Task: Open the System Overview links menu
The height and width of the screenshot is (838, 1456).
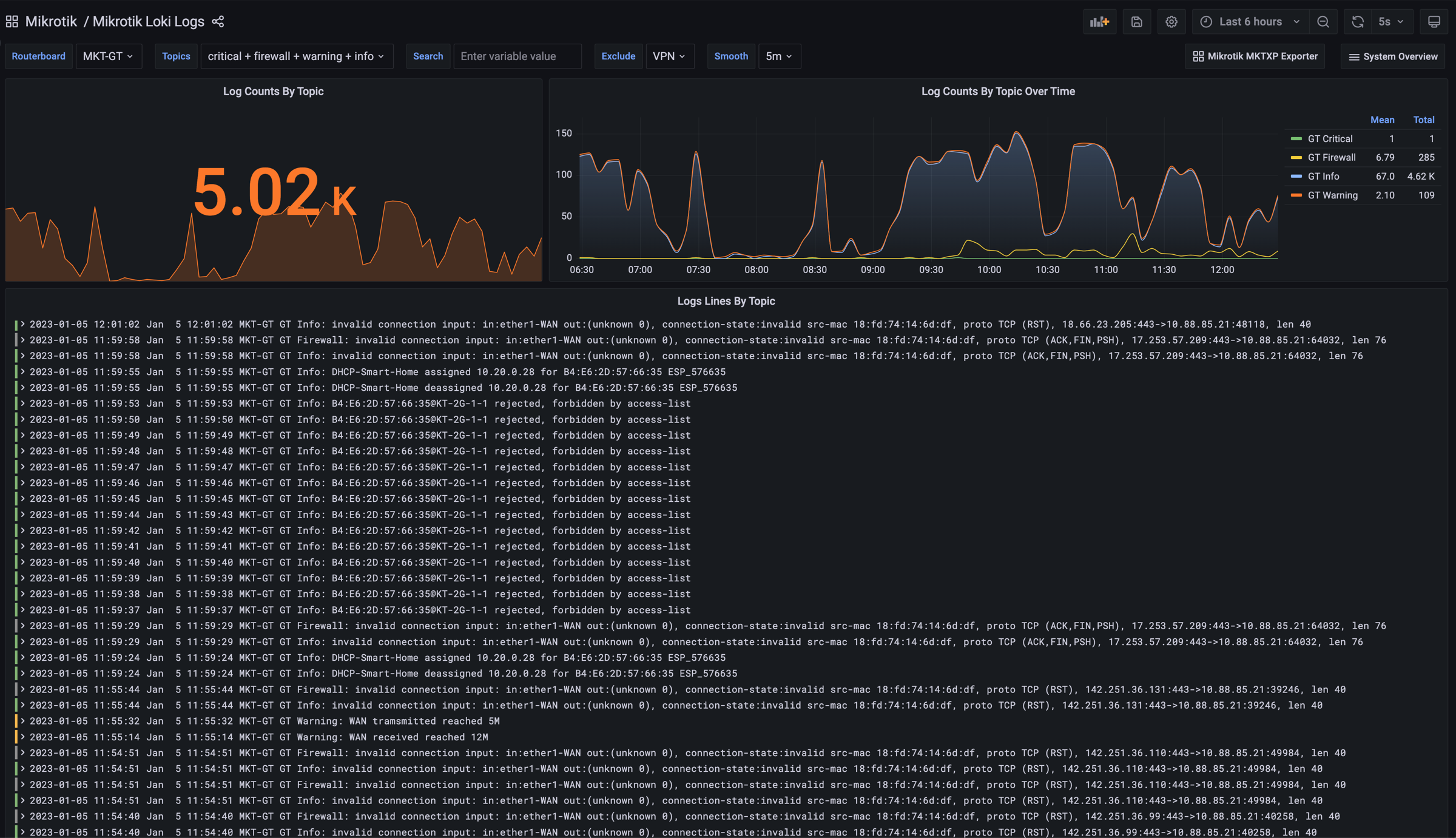Action: 1393,56
